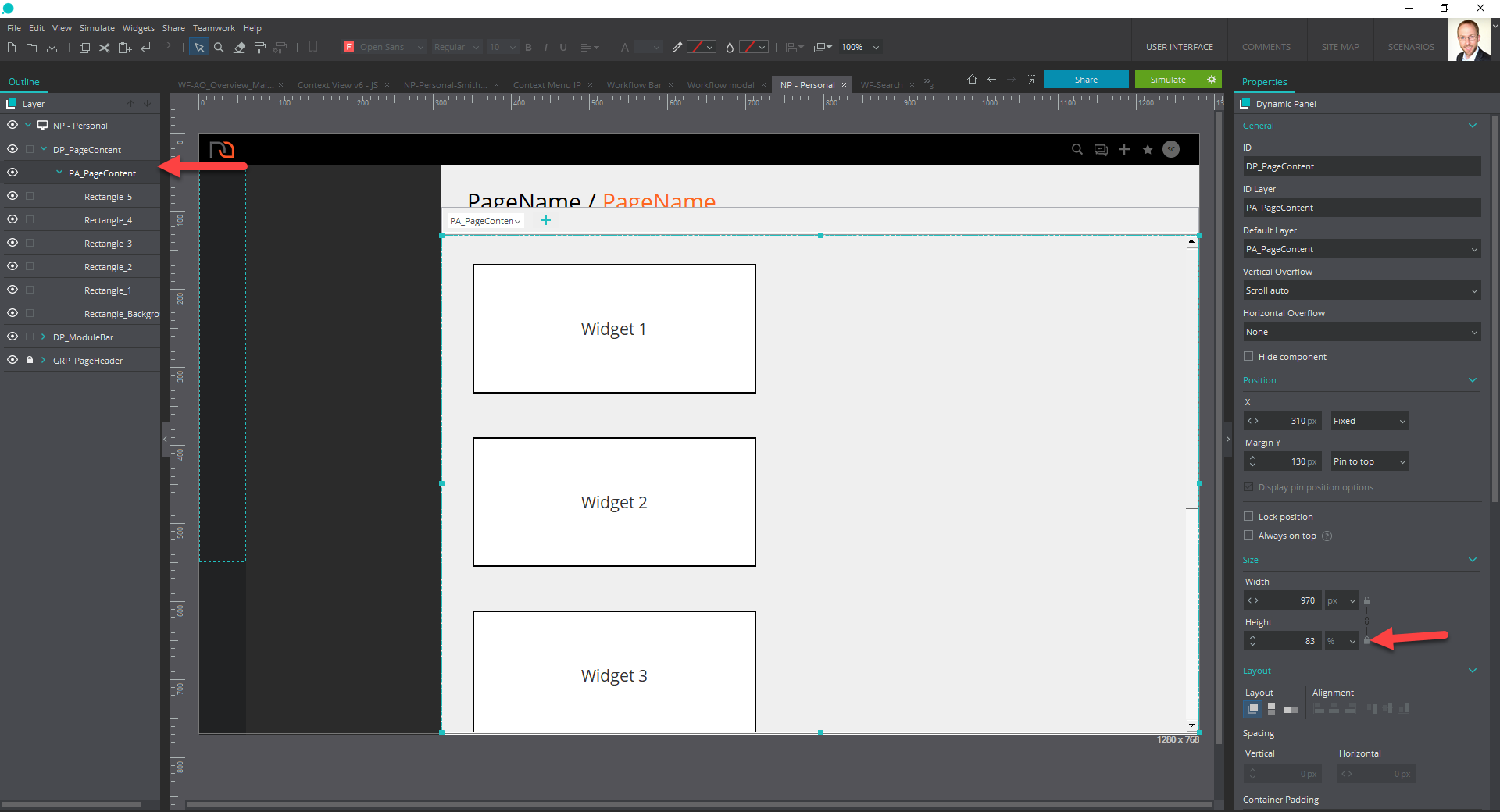Switch to the Workflow Bar tab
The width and height of the screenshot is (1500, 812).
coord(634,85)
